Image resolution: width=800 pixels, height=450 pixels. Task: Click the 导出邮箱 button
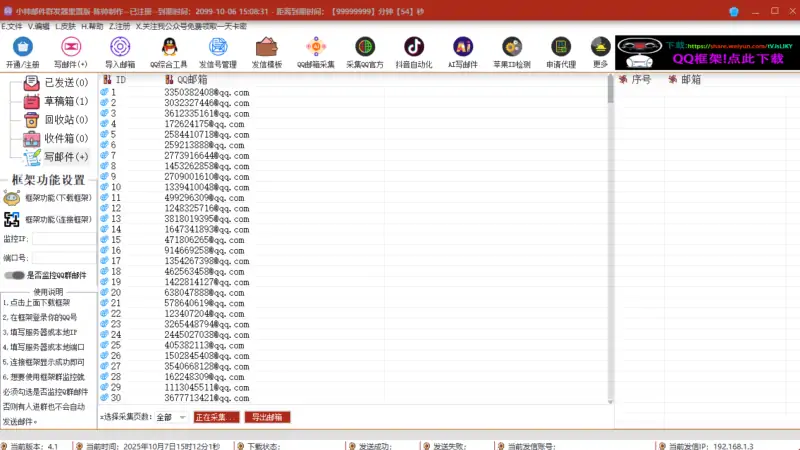point(267,417)
